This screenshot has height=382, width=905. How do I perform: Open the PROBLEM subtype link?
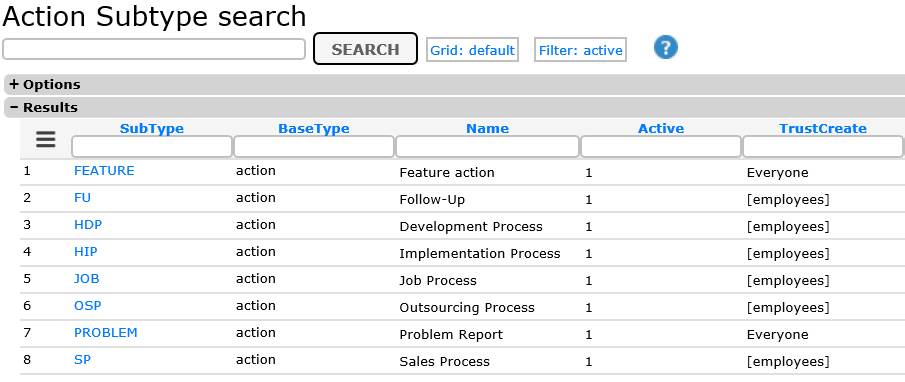coord(106,333)
